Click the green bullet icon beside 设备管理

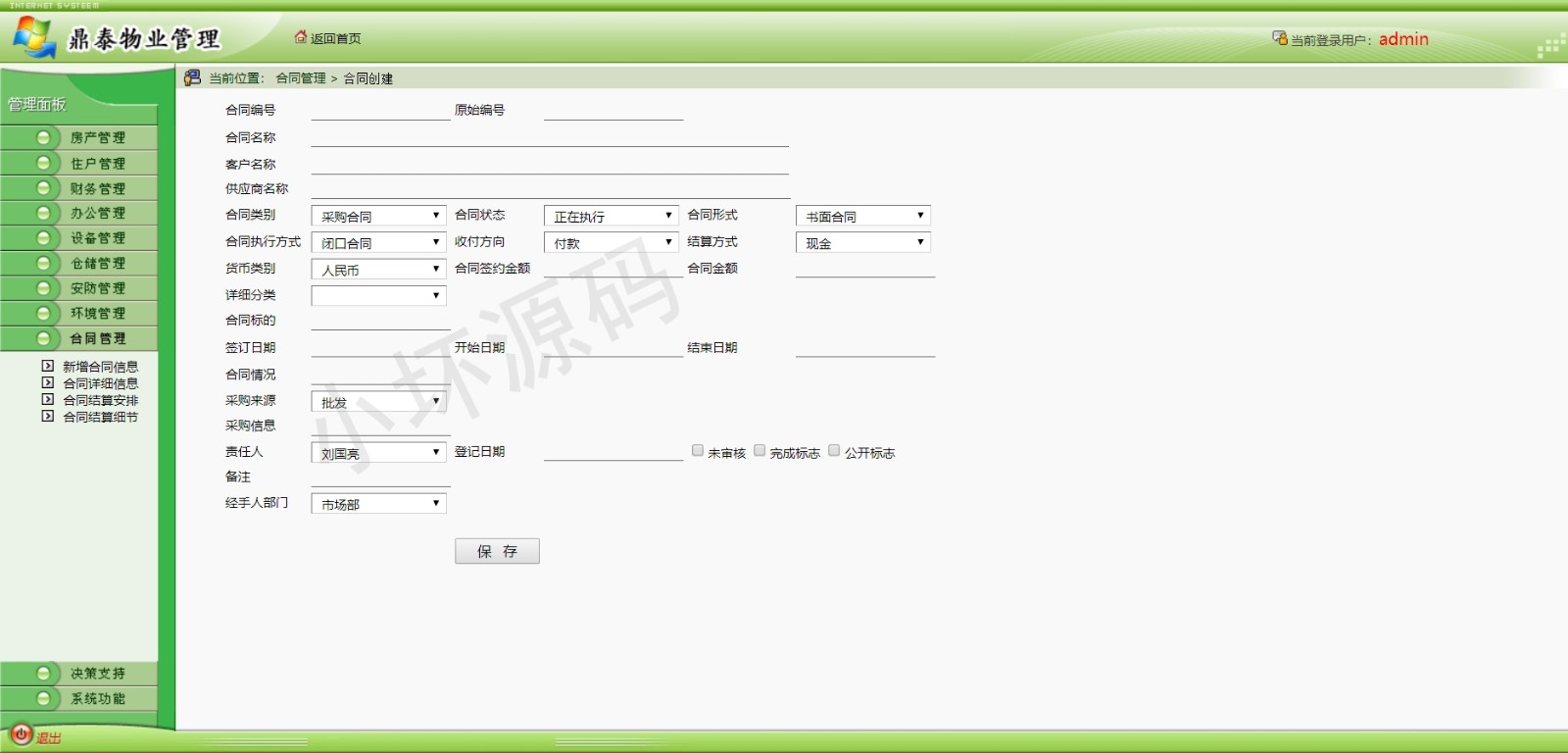pyautogui.click(x=43, y=237)
